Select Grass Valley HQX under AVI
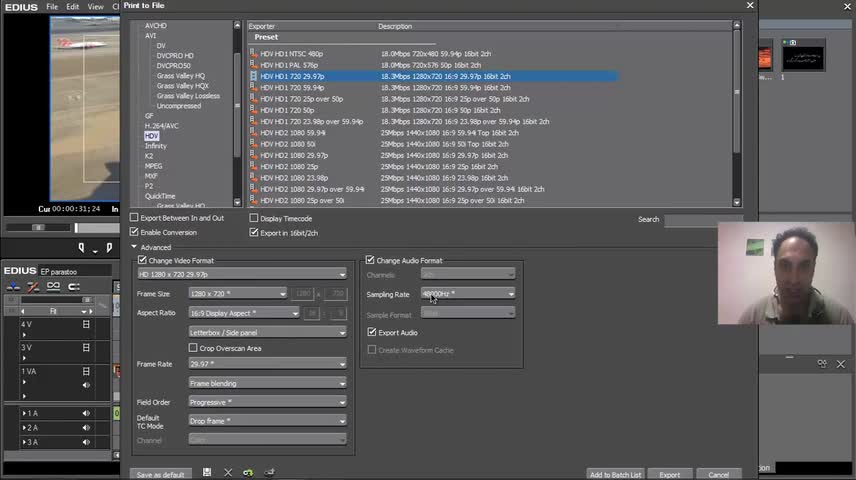This screenshot has height=480, width=856. [182, 86]
